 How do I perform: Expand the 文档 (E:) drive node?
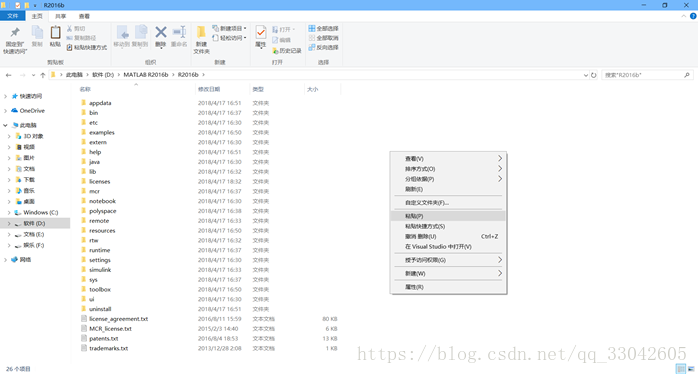tap(9, 234)
